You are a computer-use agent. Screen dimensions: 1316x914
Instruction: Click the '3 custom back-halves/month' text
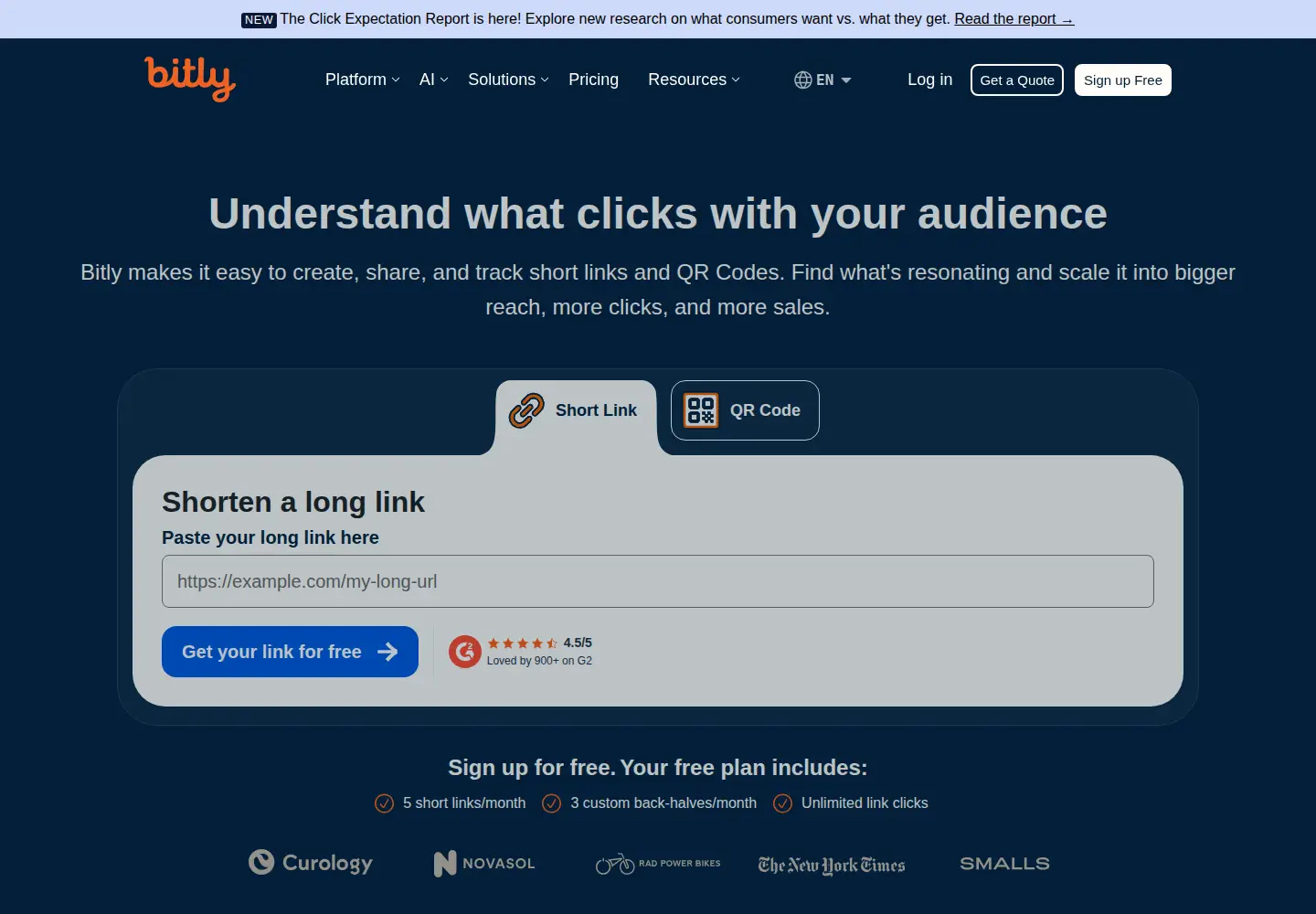click(663, 803)
